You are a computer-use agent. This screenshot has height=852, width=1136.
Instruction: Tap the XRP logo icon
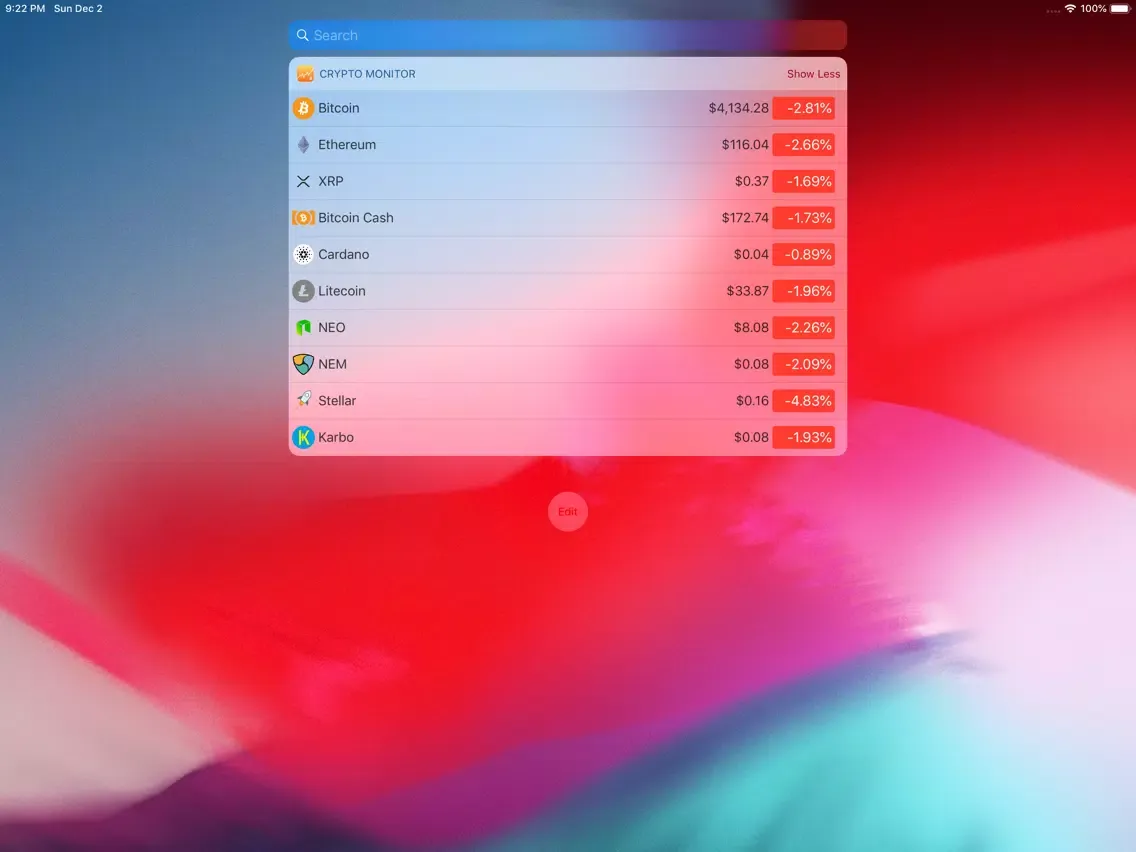pyautogui.click(x=303, y=181)
